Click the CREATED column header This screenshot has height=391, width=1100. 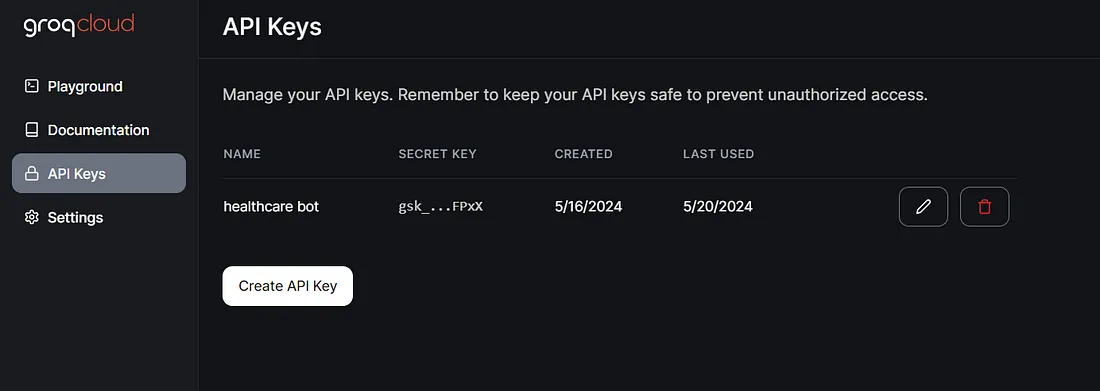(x=584, y=154)
